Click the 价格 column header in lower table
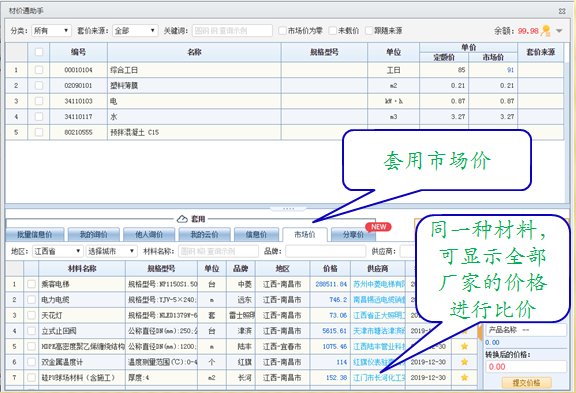Screen dimensions: 576x393 point(330,268)
